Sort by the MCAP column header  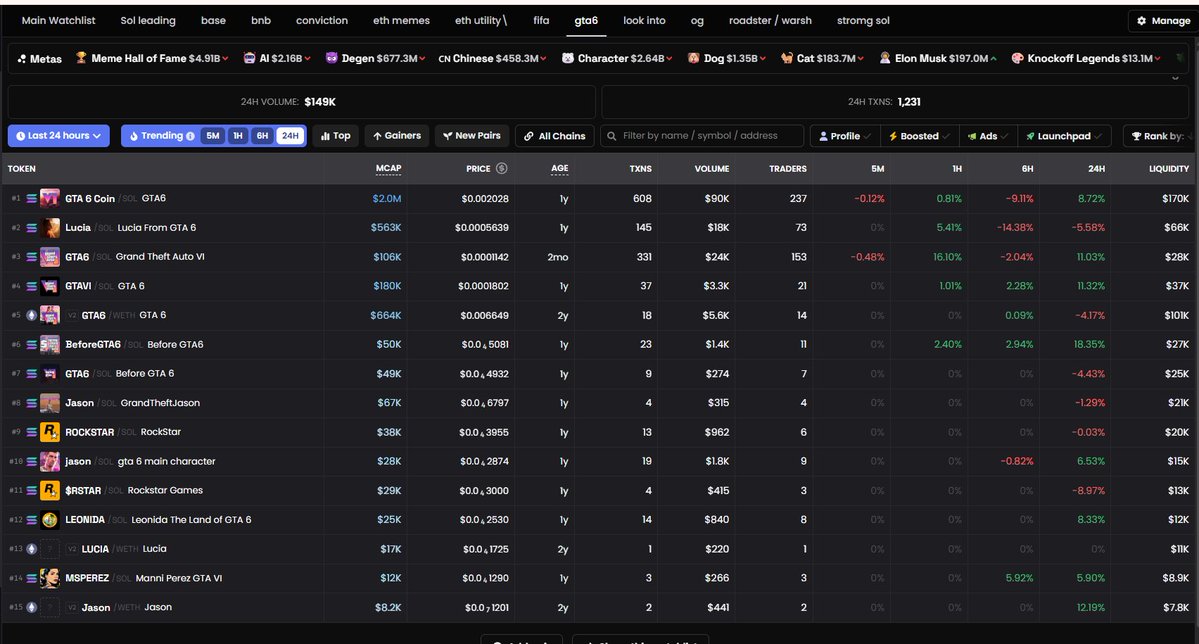(388, 168)
